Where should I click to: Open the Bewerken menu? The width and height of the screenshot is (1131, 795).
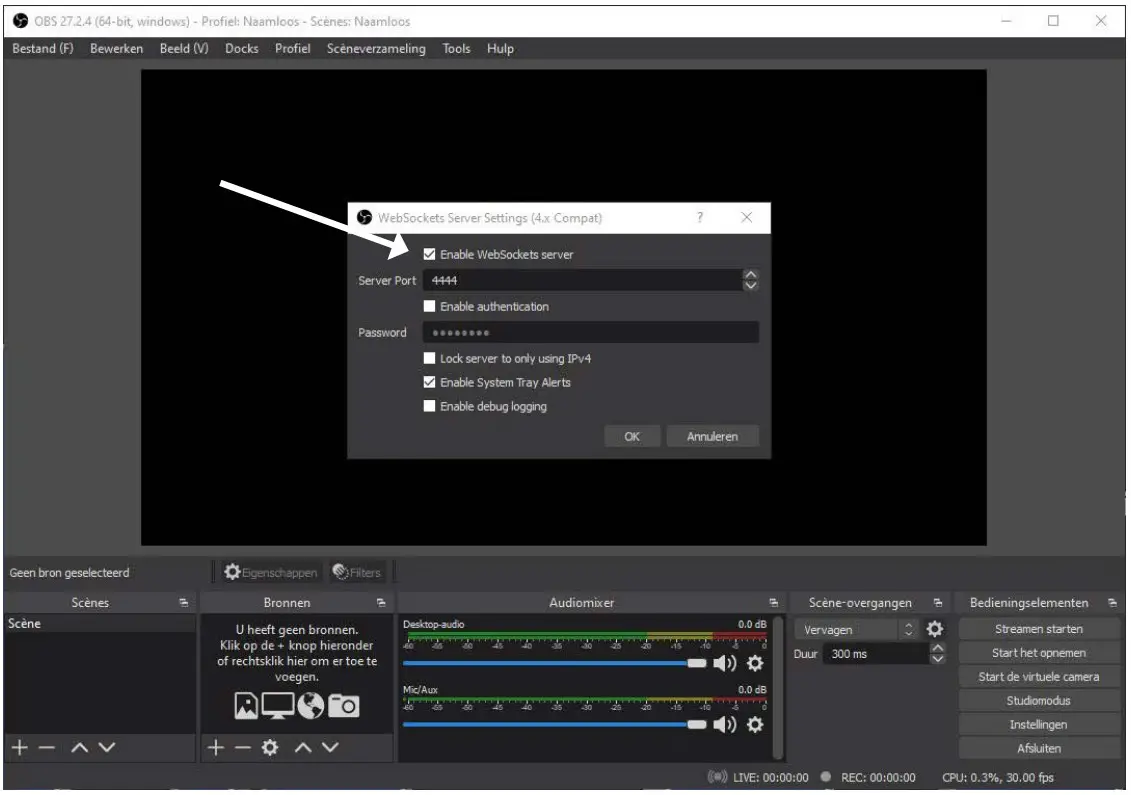click(x=116, y=48)
